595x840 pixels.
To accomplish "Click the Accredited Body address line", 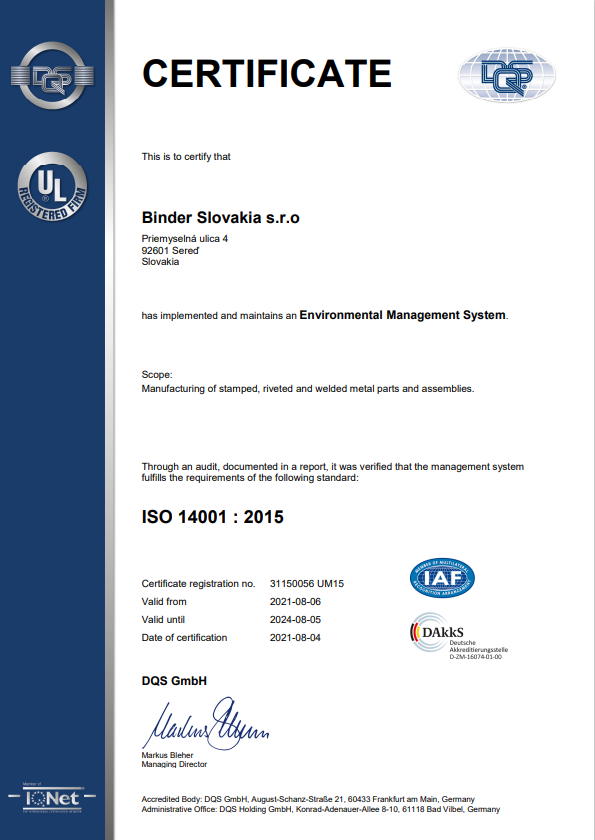I will pyautogui.click(x=308, y=799).
